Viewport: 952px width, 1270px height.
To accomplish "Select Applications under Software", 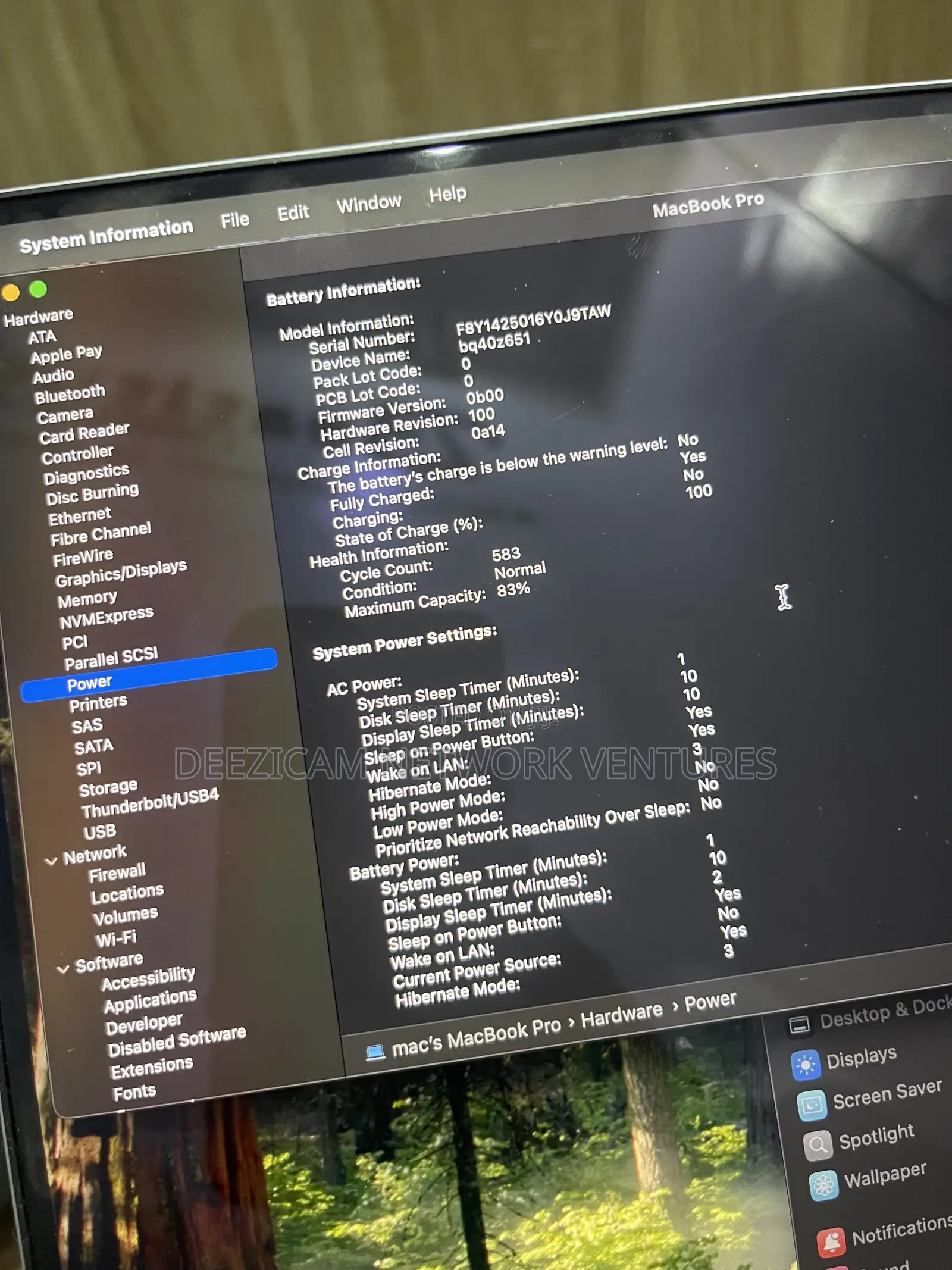I will coord(151,1001).
